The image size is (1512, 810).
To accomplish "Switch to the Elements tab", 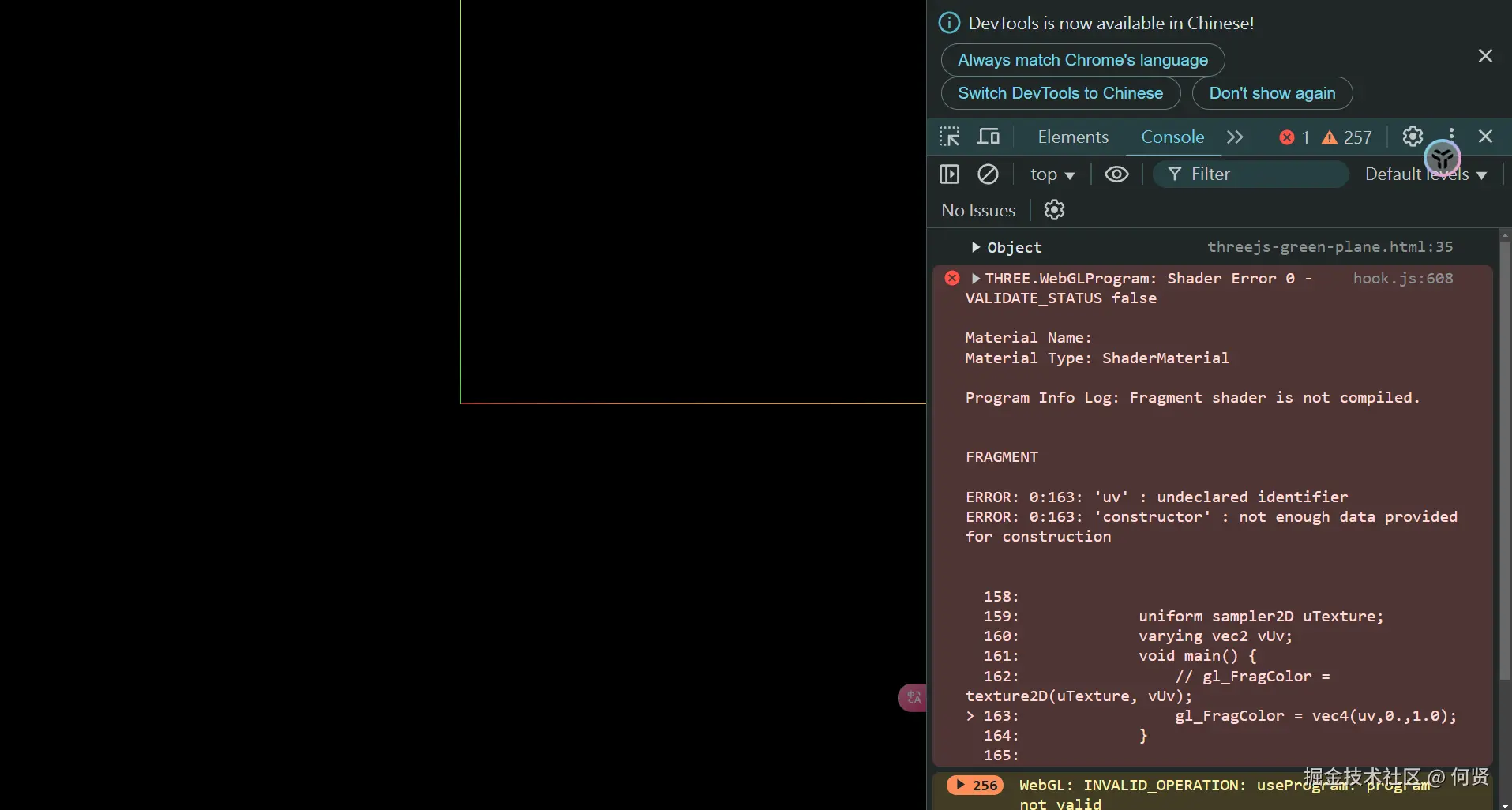I will 1072,136.
